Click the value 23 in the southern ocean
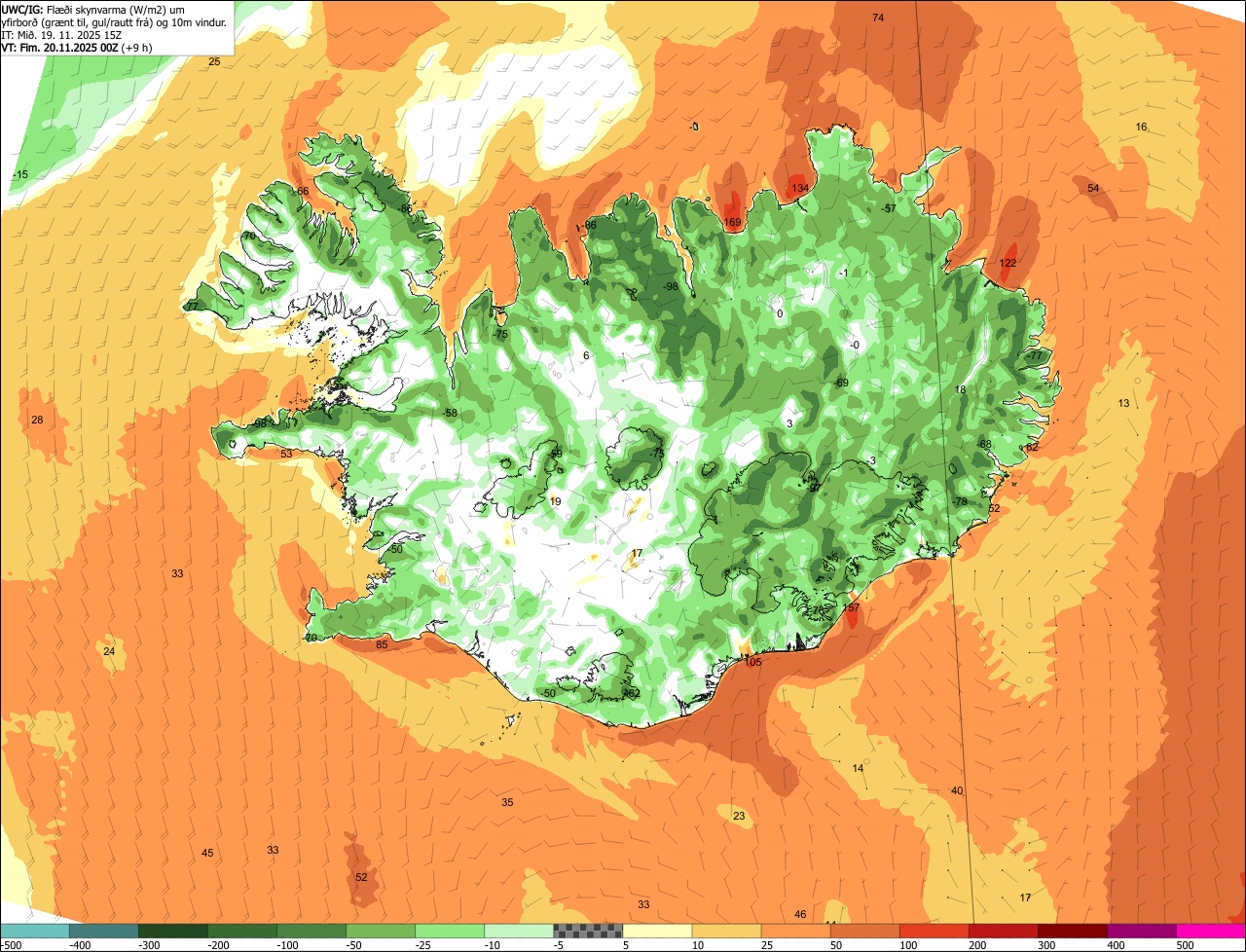 click(739, 816)
